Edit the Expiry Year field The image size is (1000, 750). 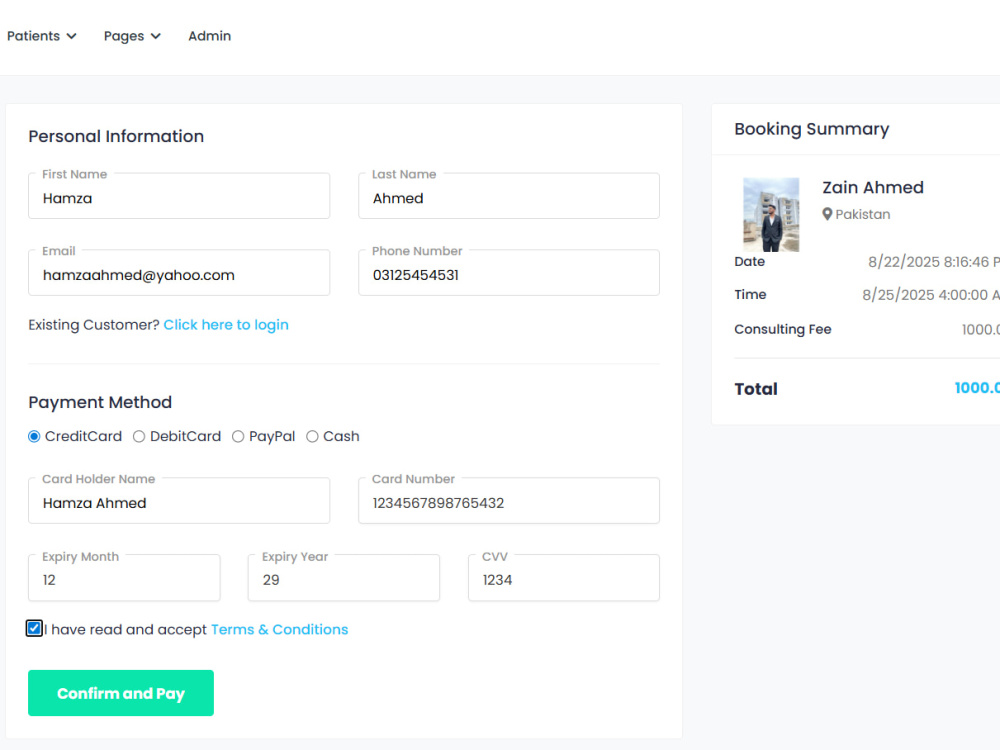coord(344,578)
